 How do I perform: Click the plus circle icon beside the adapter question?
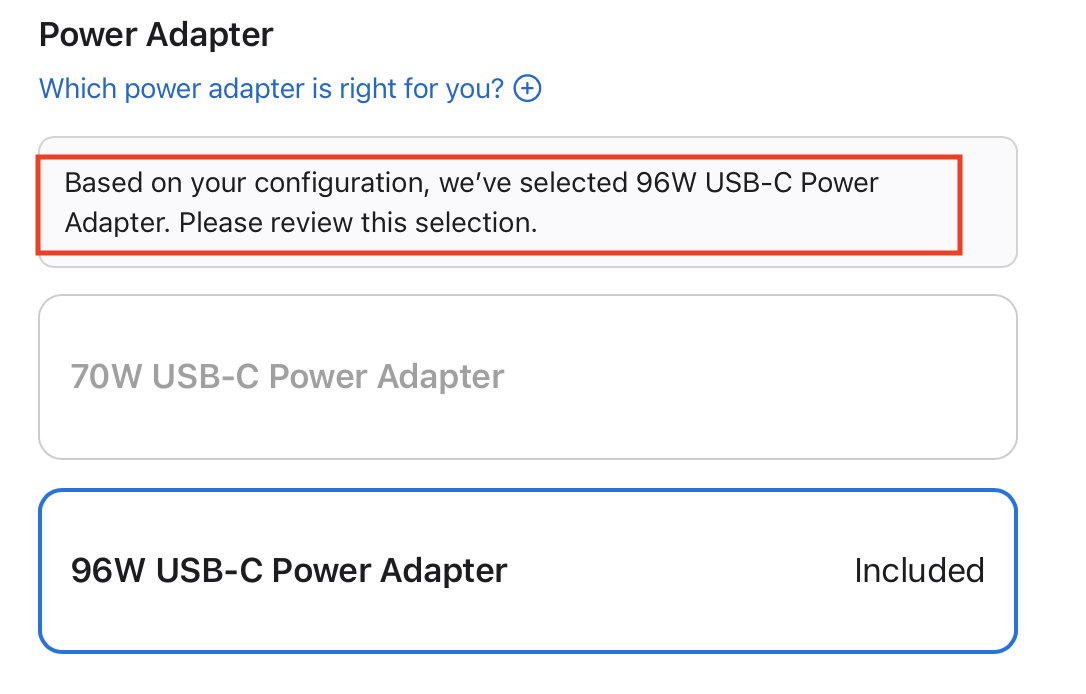point(527,89)
